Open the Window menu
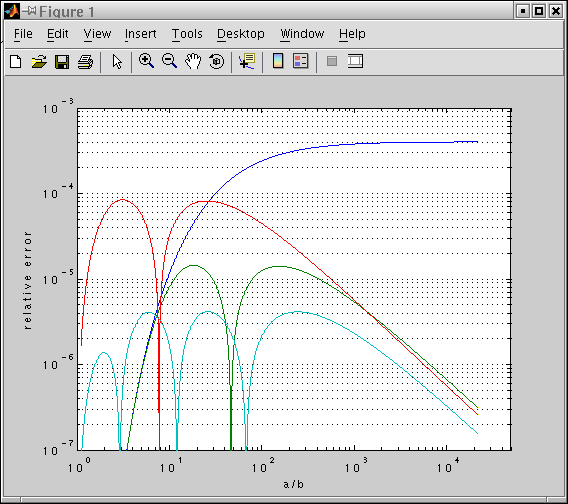568x504 pixels. pyautogui.click(x=302, y=34)
